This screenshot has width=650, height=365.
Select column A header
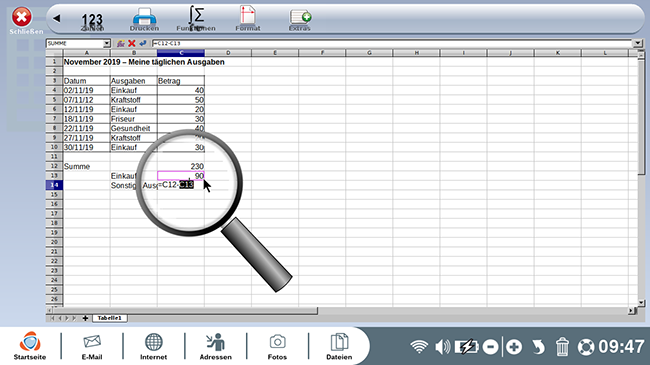[x=86, y=53]
